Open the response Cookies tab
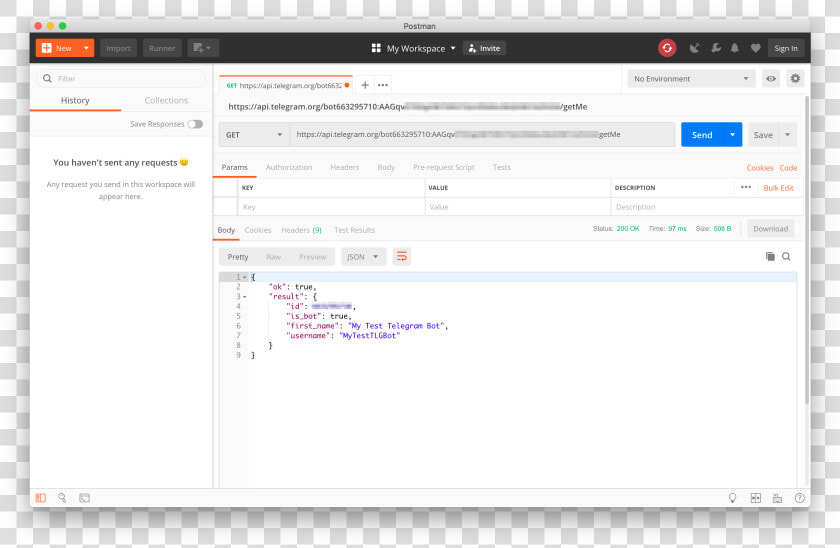840x548 pixels. click(x=258, y=230)
